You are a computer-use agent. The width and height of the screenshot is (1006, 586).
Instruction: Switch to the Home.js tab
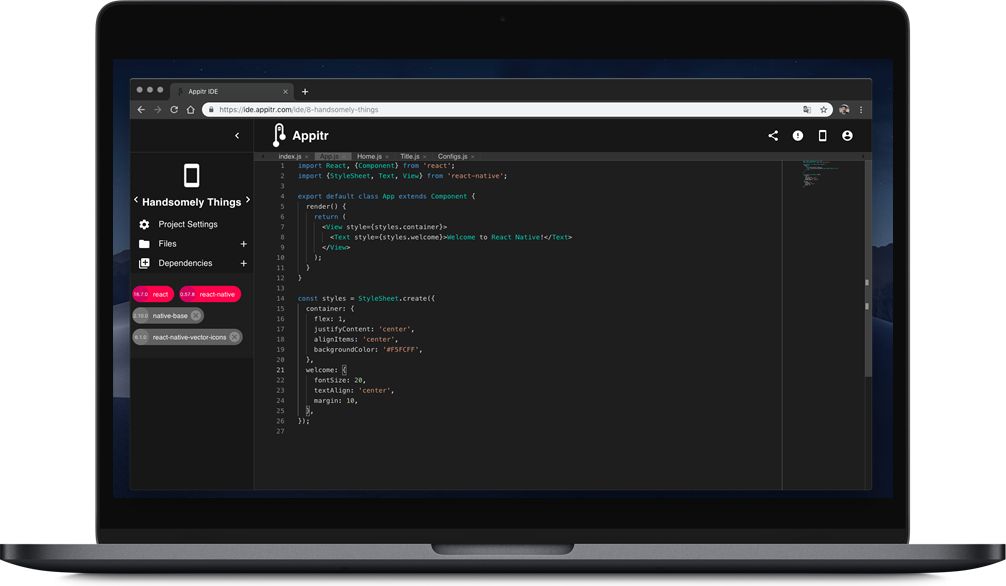[369, 157]
